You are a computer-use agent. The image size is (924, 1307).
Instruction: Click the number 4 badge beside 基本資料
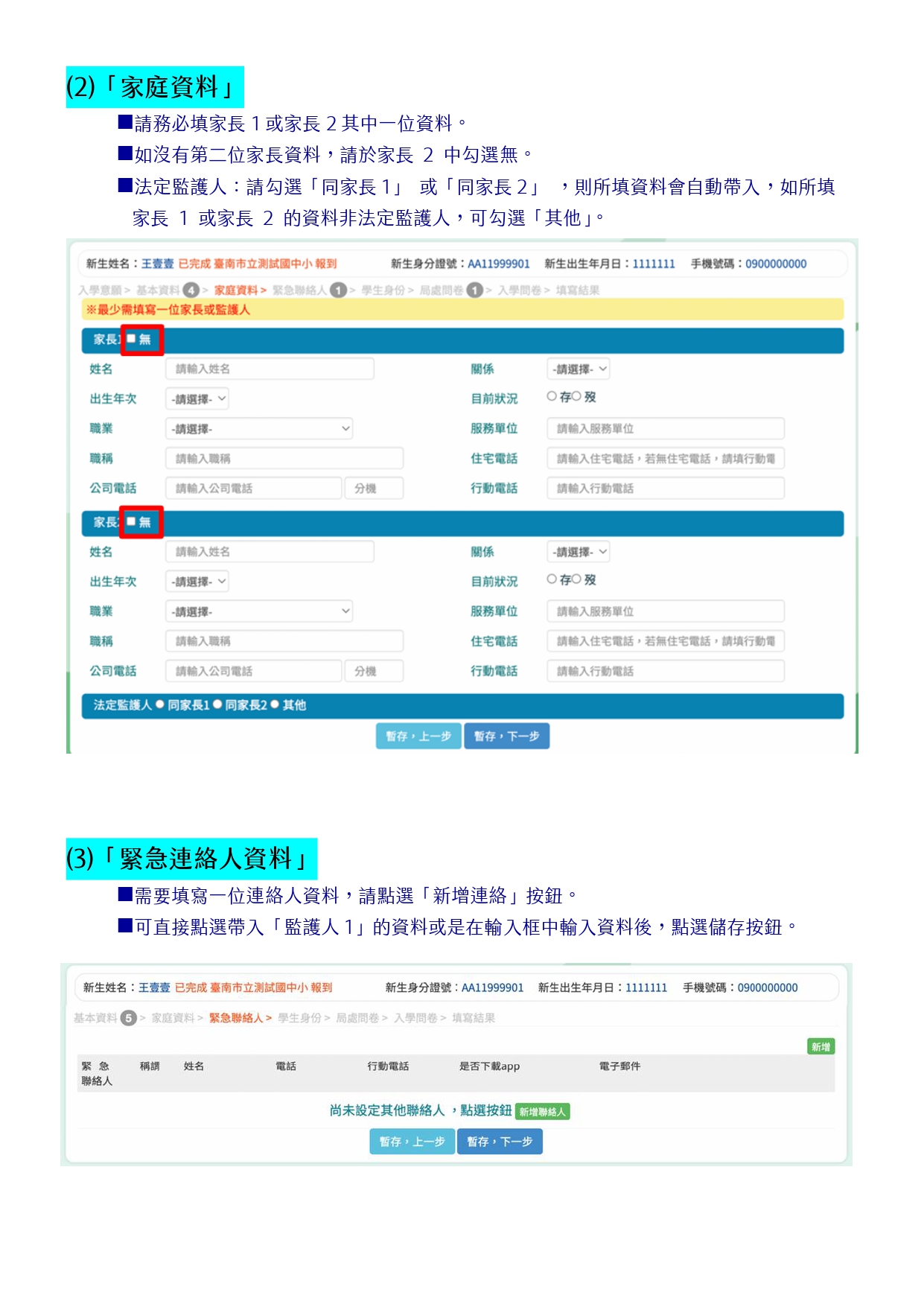coord(191,290)
